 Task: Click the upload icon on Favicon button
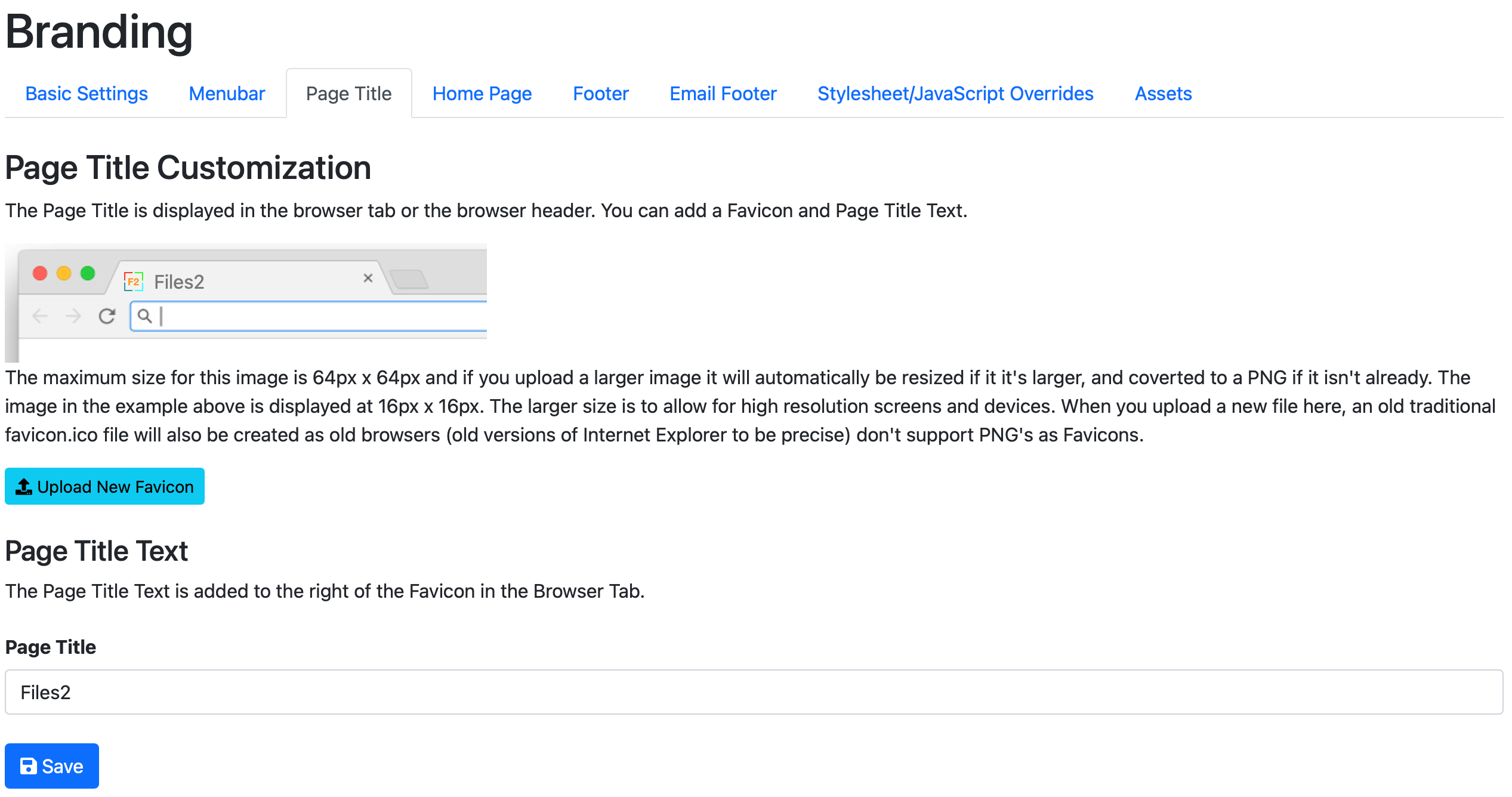point(24,487)
